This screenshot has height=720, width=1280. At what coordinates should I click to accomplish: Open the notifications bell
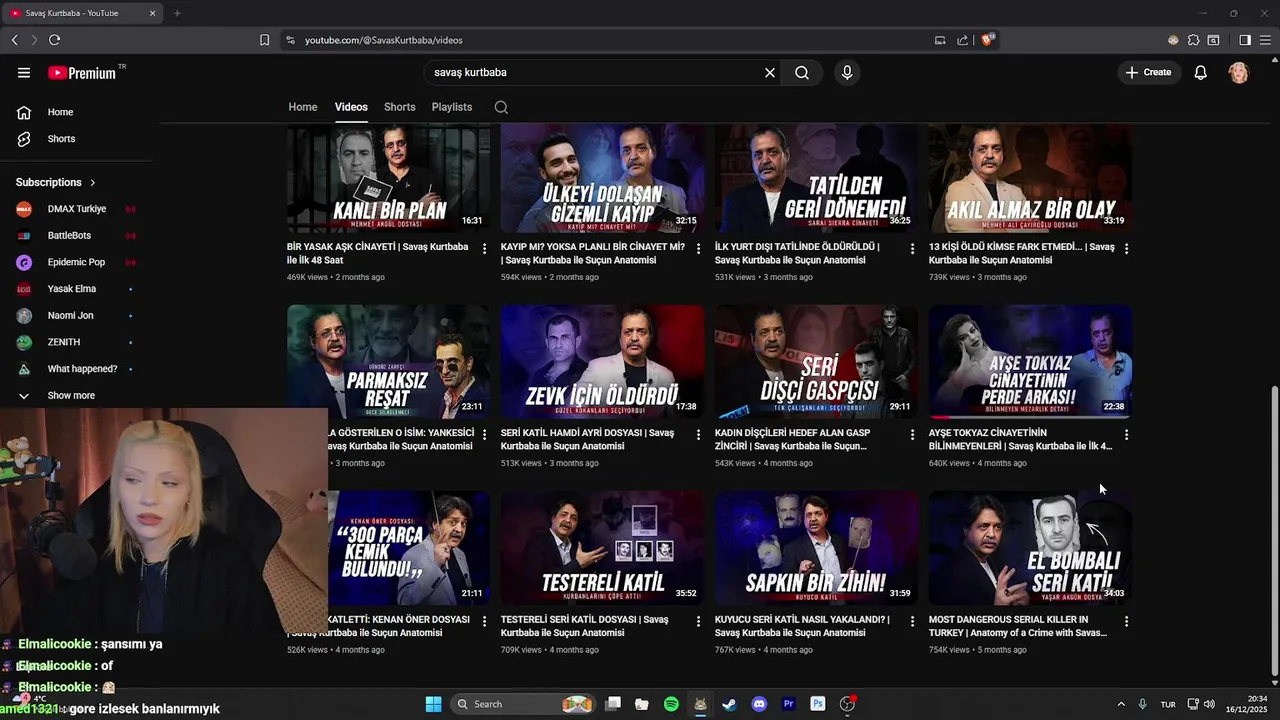[x=1201, y=72]
